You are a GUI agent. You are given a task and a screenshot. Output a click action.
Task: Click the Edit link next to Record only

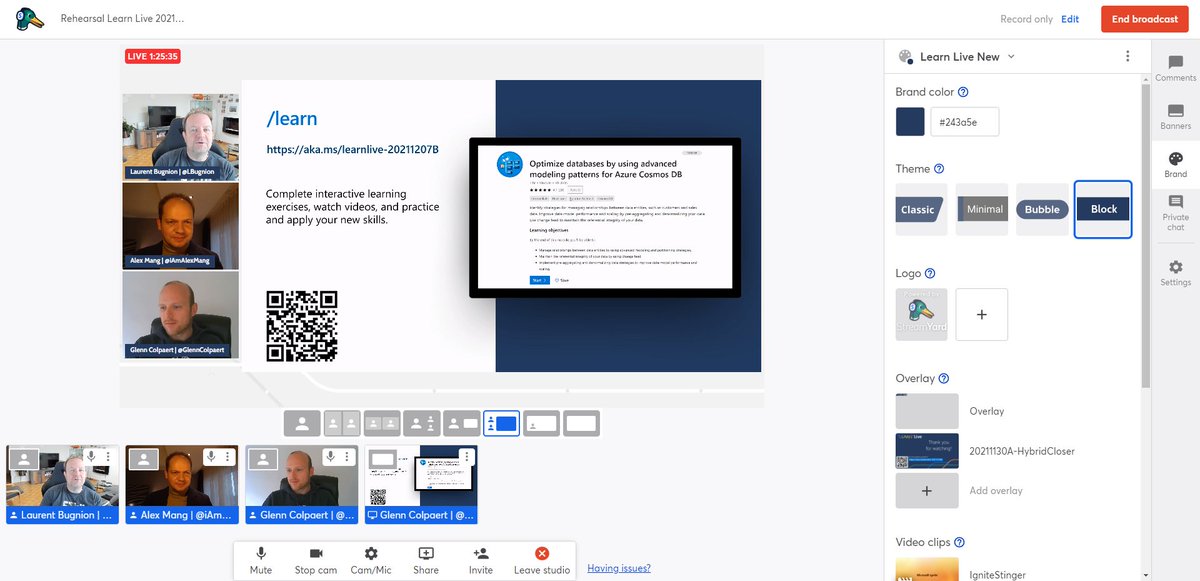1070,19
